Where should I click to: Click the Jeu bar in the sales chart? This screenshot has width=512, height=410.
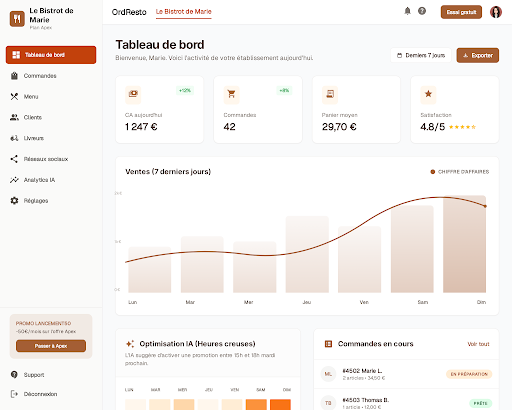307,254
